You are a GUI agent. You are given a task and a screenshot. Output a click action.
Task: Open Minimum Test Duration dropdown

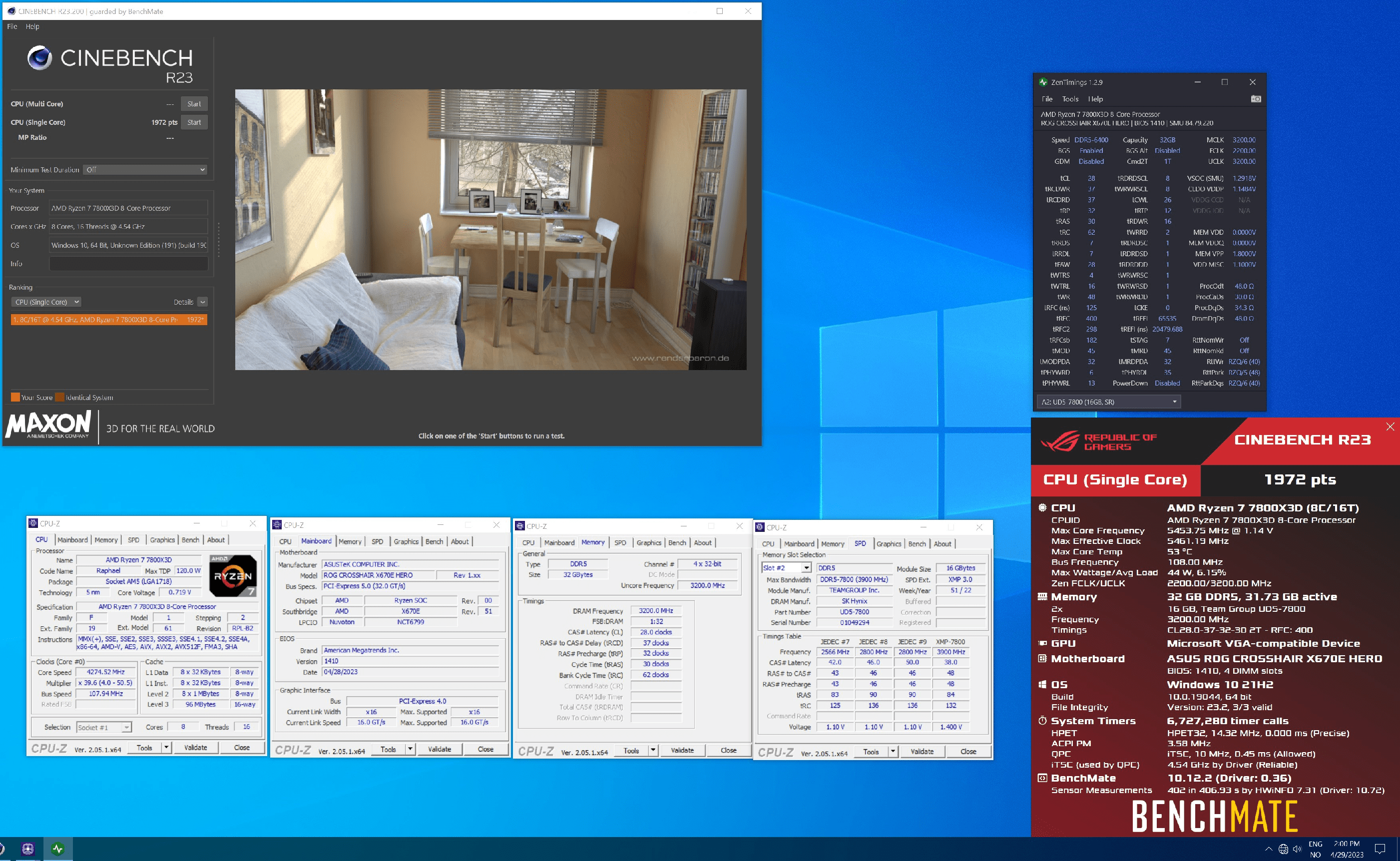pos(145,170)
